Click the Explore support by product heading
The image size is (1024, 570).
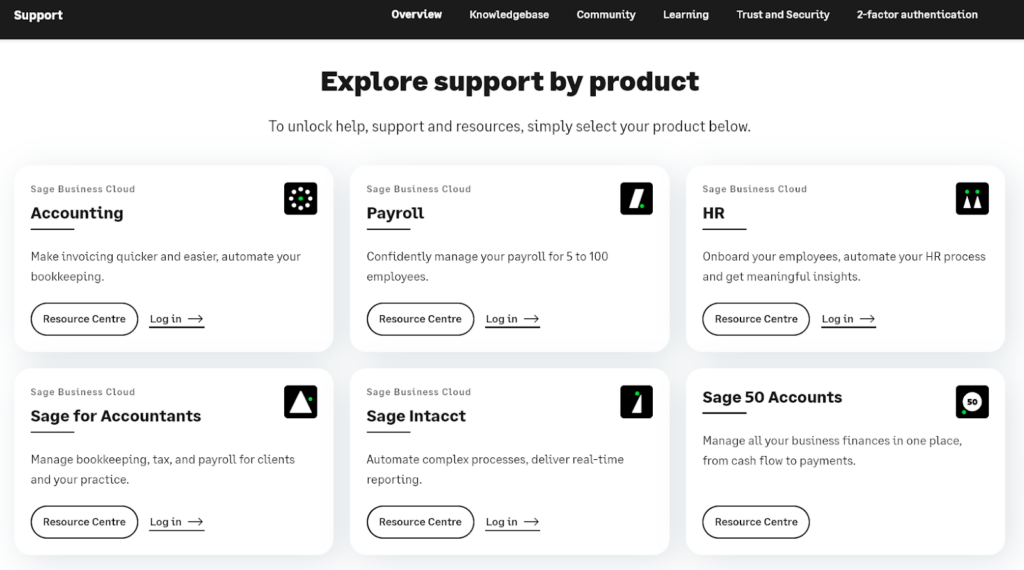(x=509, y=82)
